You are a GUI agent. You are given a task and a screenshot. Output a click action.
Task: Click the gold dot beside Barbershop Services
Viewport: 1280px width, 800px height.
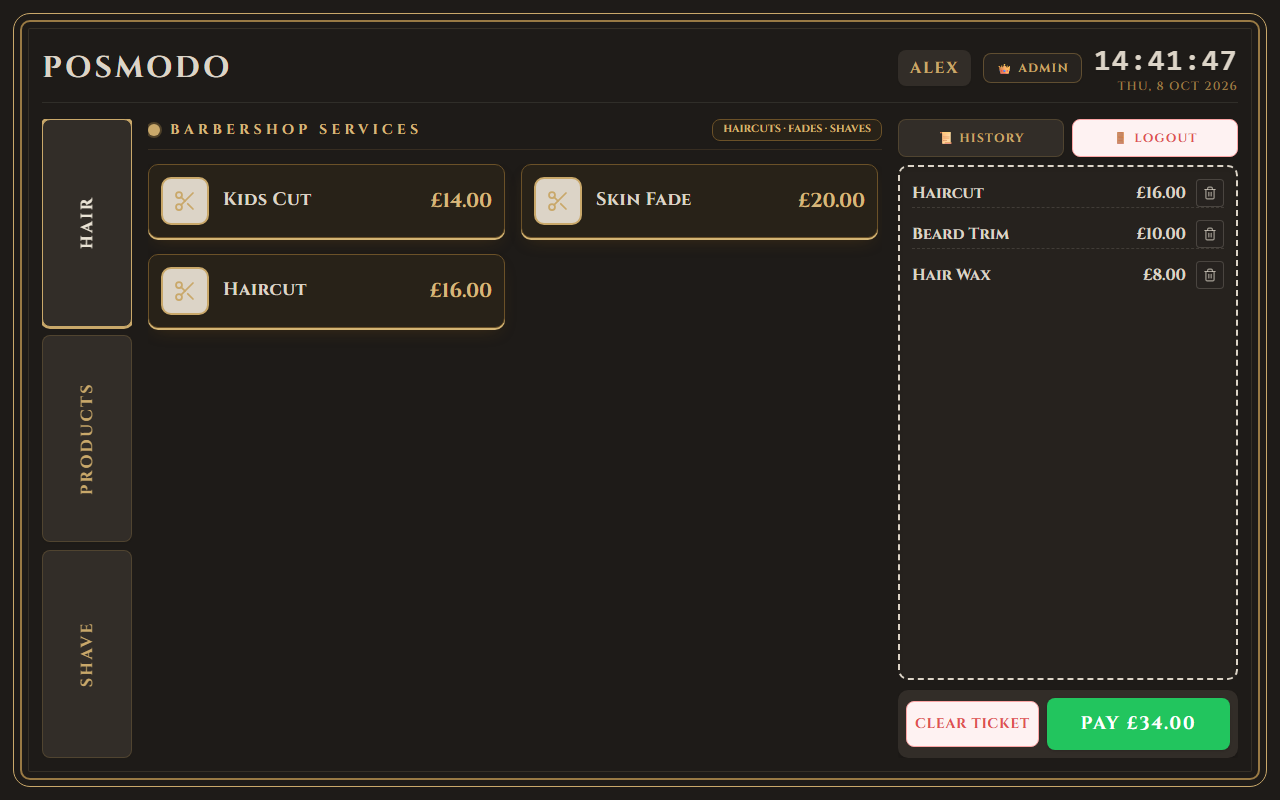tap(154, 130)
